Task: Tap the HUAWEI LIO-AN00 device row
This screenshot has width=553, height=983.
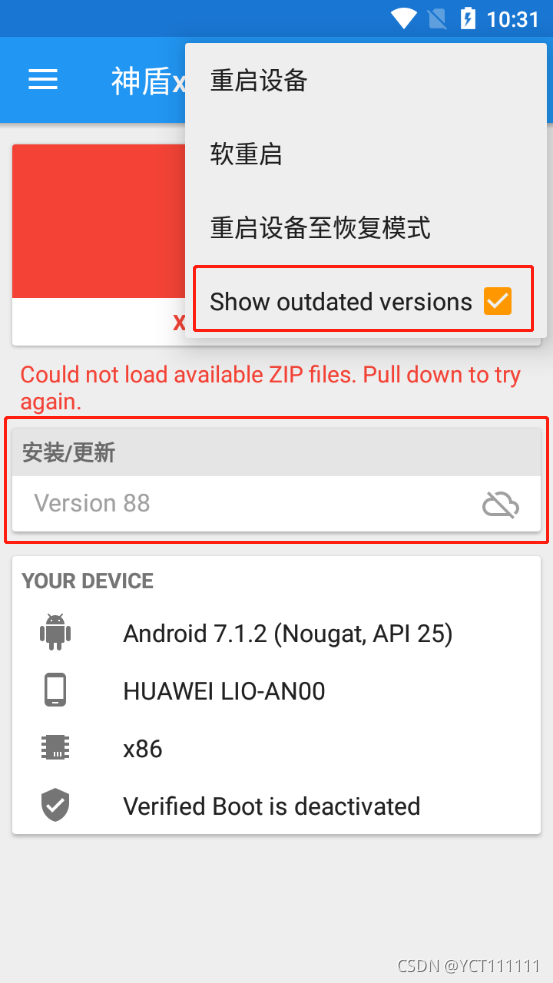Action: [276, 691]
